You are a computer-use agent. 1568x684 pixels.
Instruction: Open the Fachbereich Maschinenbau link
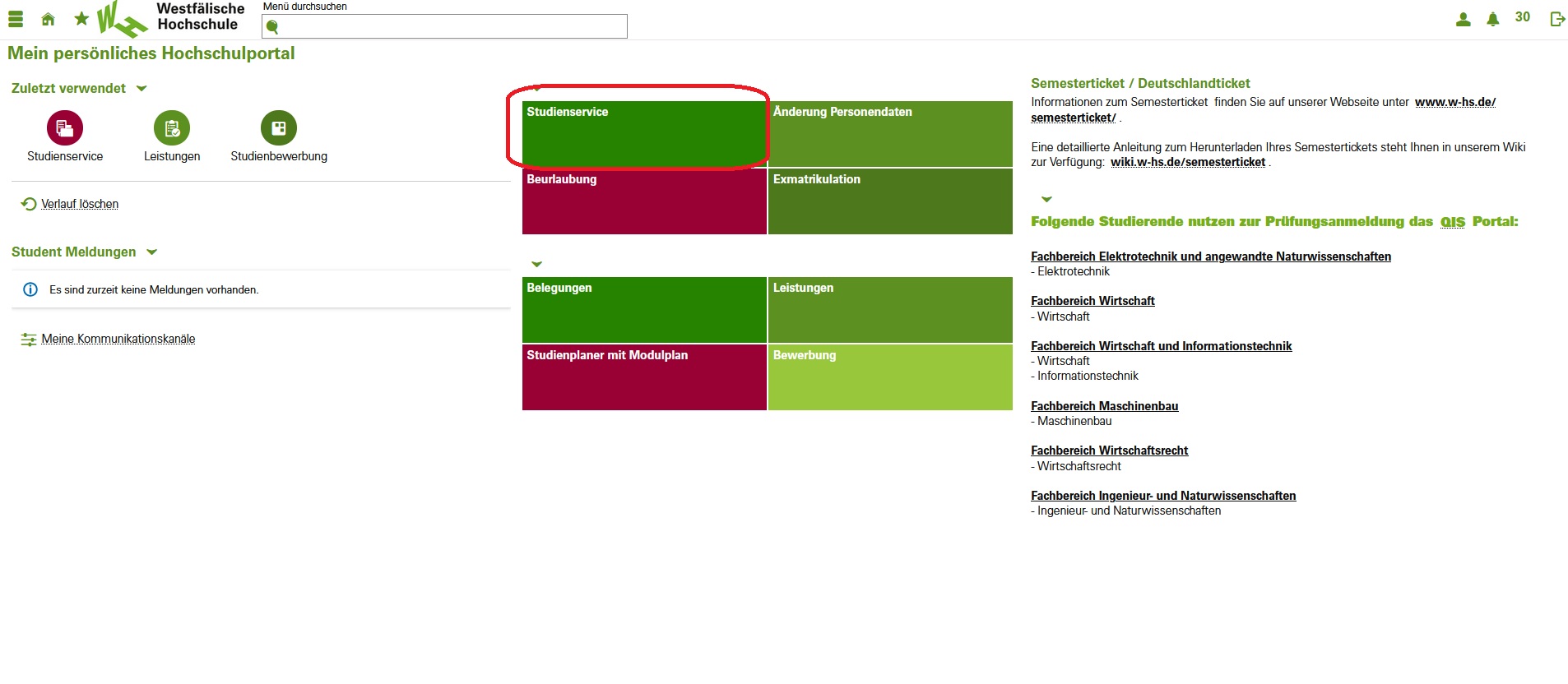[x=1104, y=406]
